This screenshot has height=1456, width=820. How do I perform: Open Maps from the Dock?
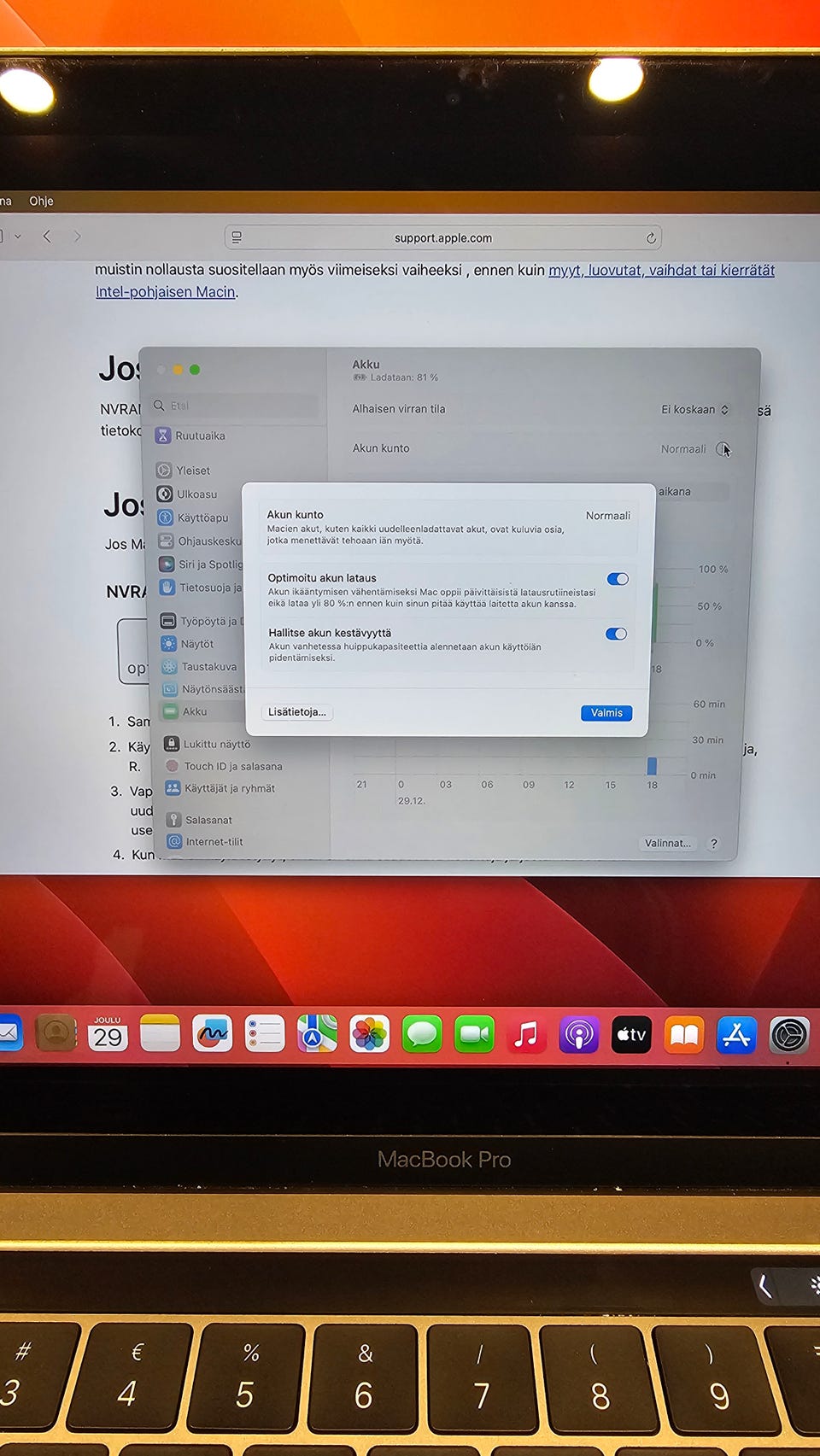tap(317, 1034)
